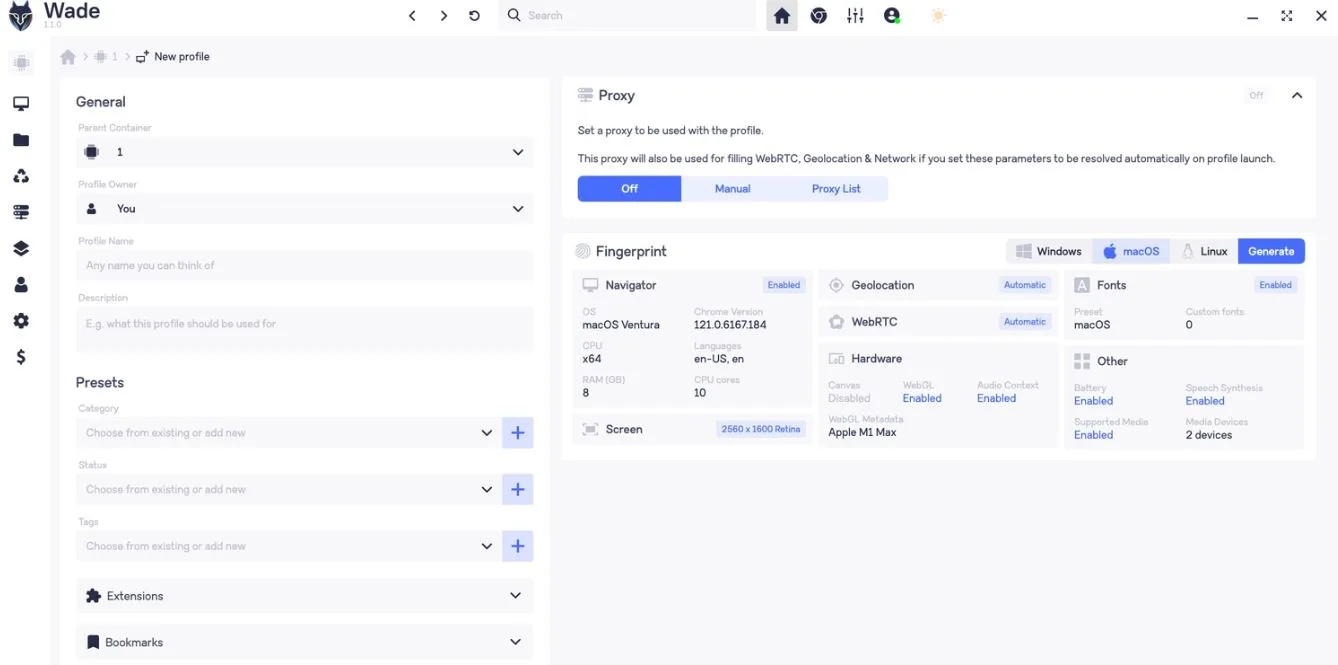Screen dimensions: 1338x665
Task: Click the Chrome Version 121.0.6167.184 value
Action: coord(730,325)
